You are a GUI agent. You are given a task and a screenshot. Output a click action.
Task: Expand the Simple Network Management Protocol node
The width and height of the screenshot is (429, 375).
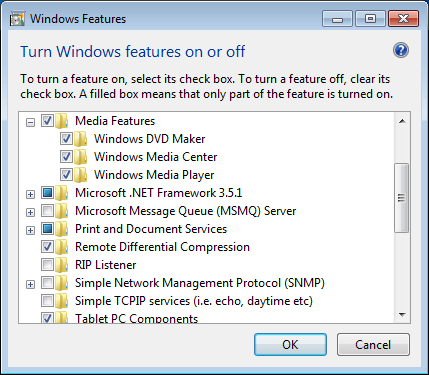point(30,284)
